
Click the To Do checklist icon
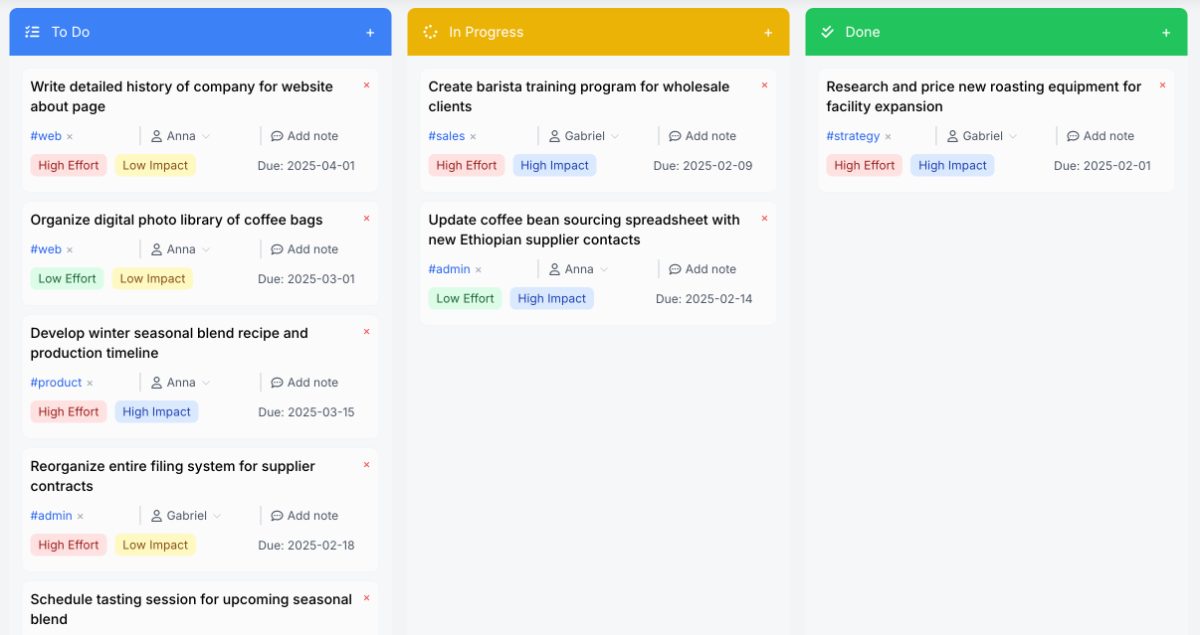32,32
